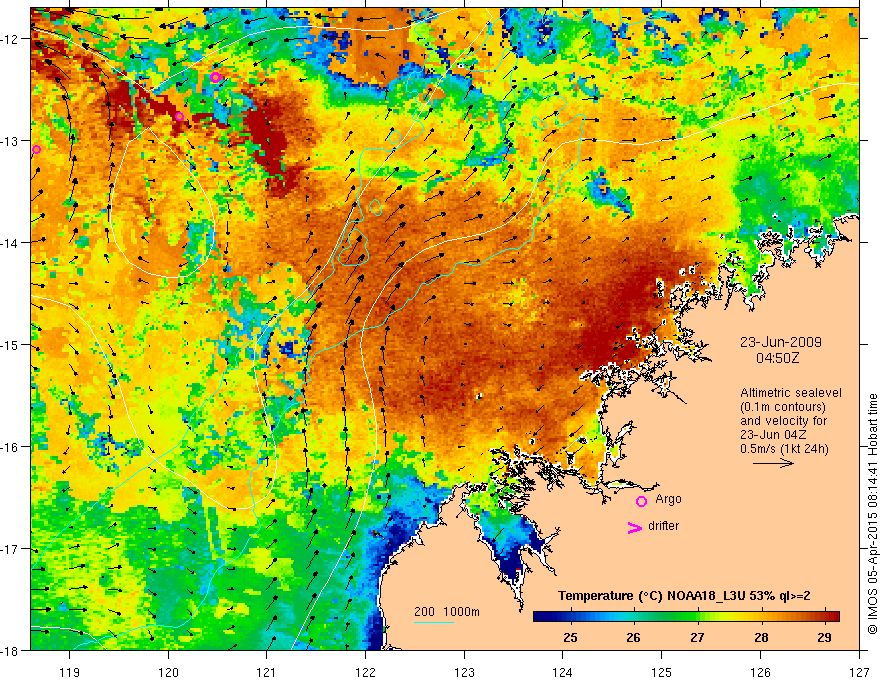Click the longitude axis label '127'
This screenshot has width=880, height=680.
tap(859, 672)
